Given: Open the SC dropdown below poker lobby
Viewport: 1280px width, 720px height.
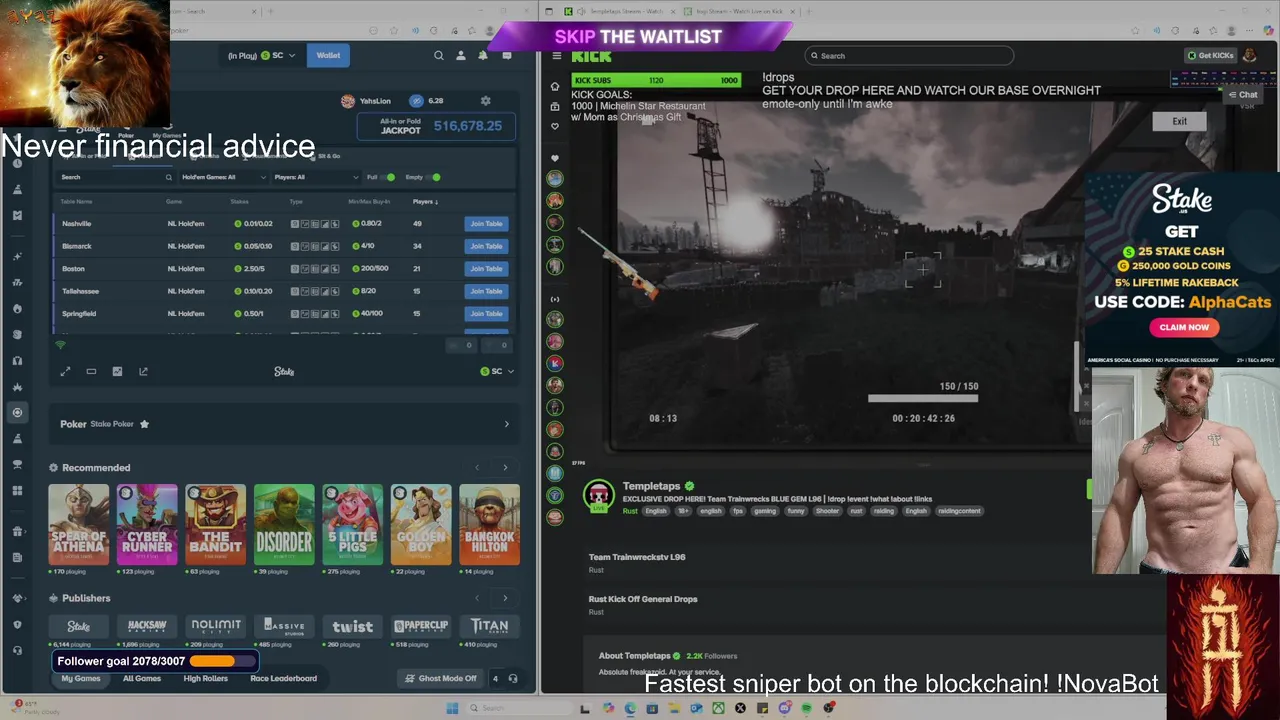Looking at the screenshot, I should [x=497, y=371].
